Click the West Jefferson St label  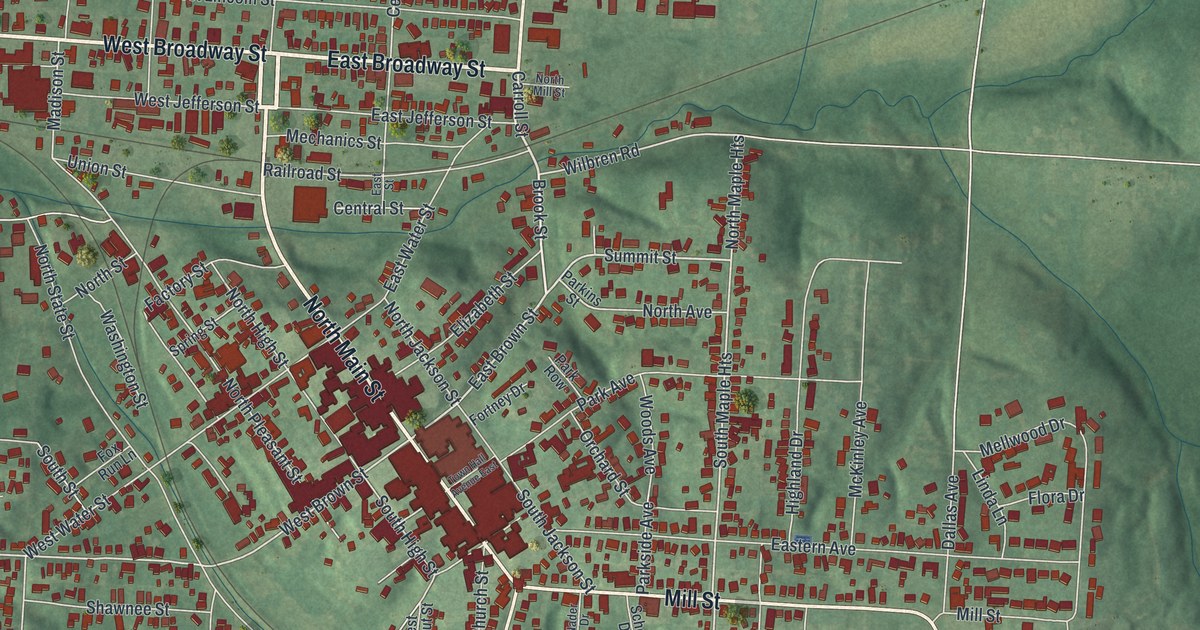click(197, 102)
